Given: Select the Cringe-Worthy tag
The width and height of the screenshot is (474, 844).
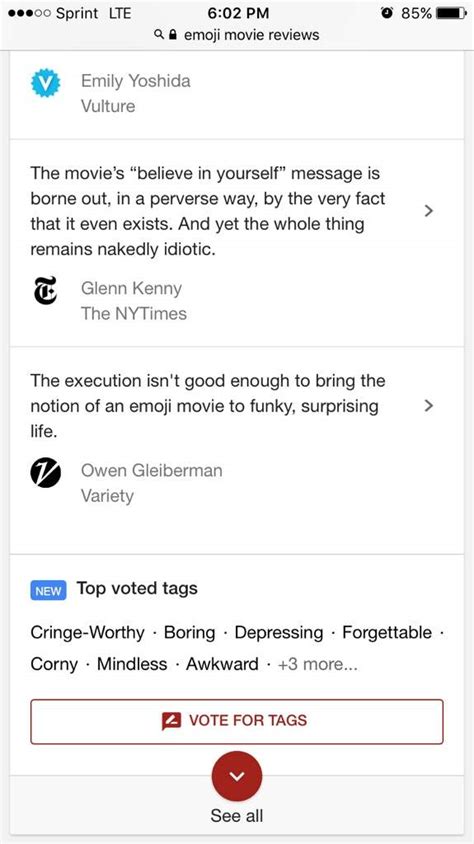Looking at the screenshot, I should coord(87,632).
